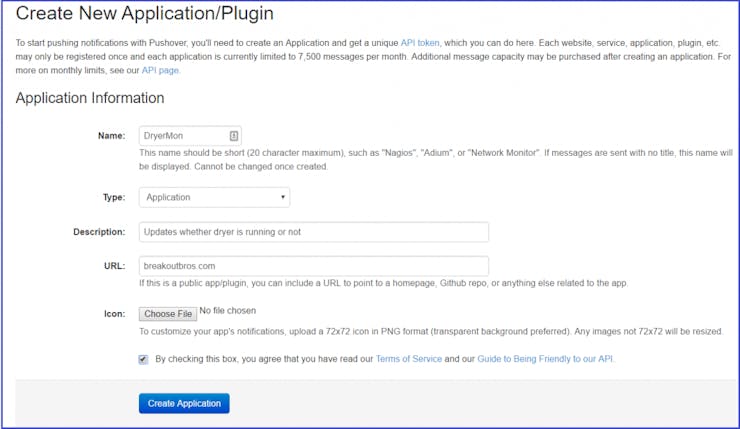
Task: Click the Choose File button for the icon
Action: click(168, 314)
